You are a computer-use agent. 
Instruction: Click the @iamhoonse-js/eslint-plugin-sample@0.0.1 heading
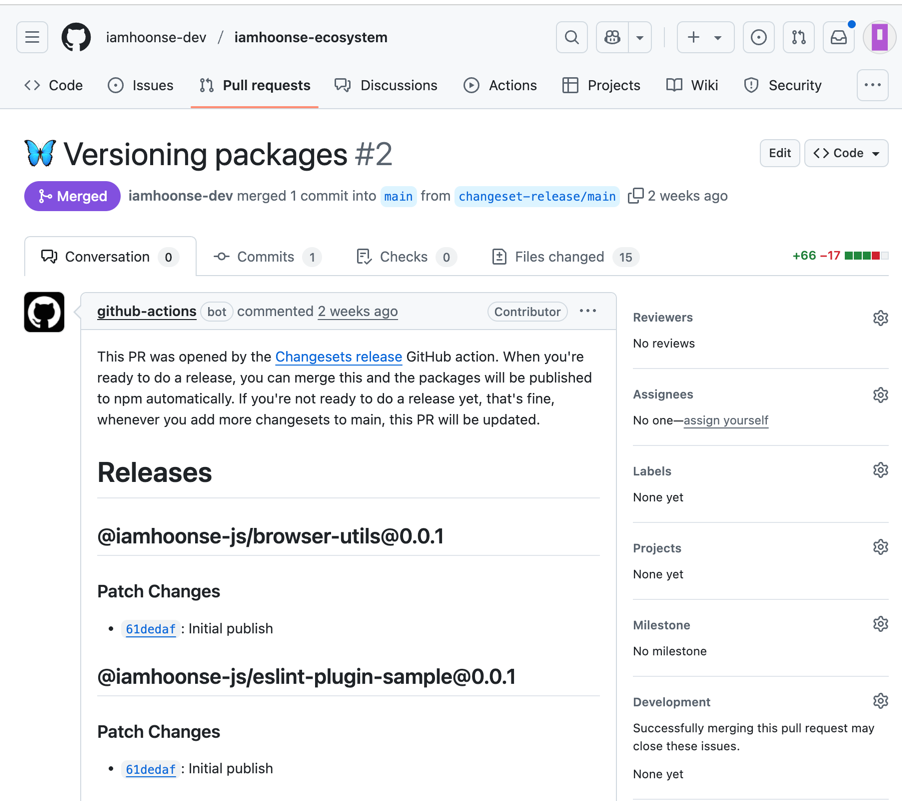(x=306, y=677)
